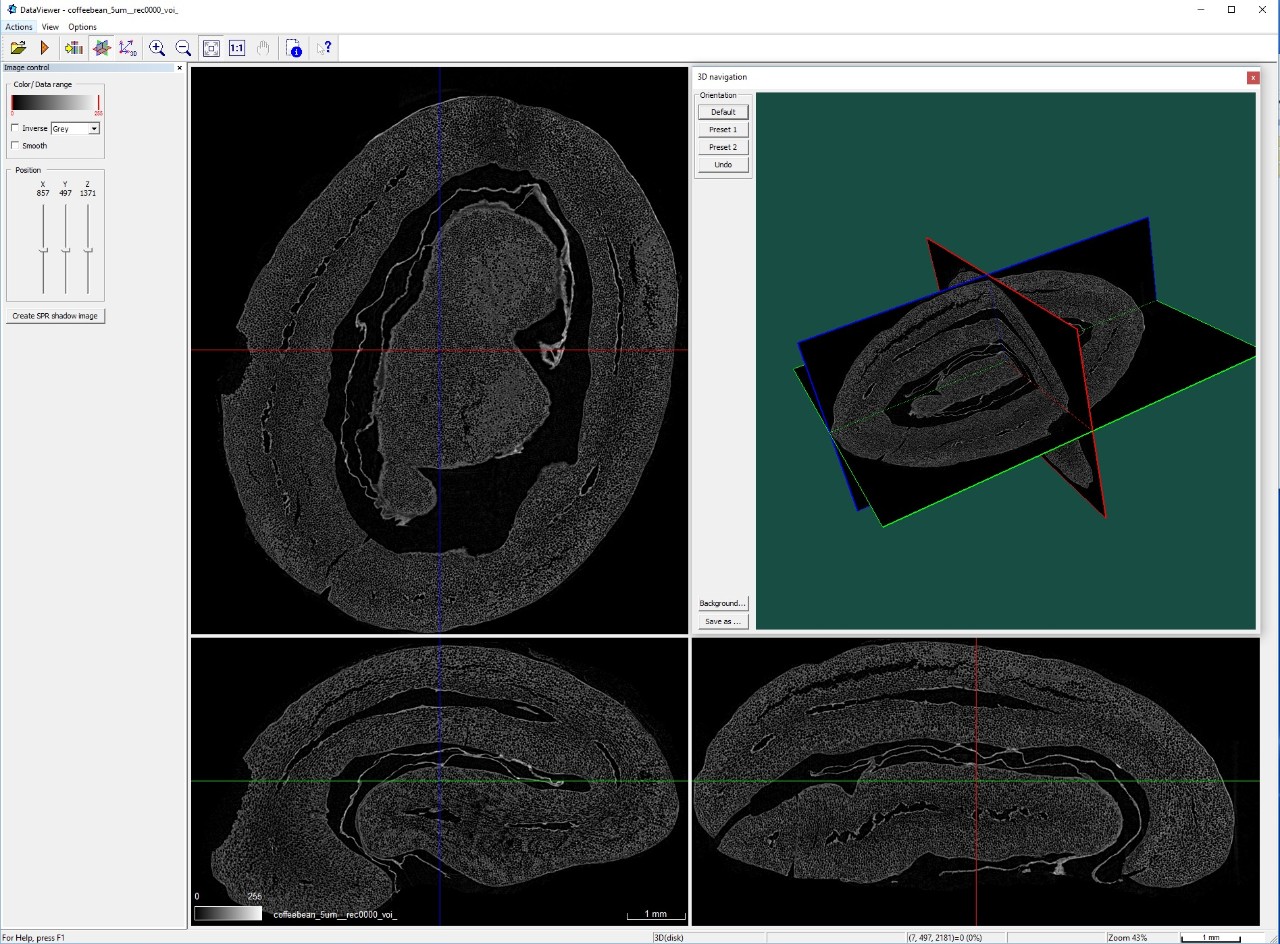Enable the Inverse checkbox
This screenshot has height=944, width=1280.
point(16,128)
